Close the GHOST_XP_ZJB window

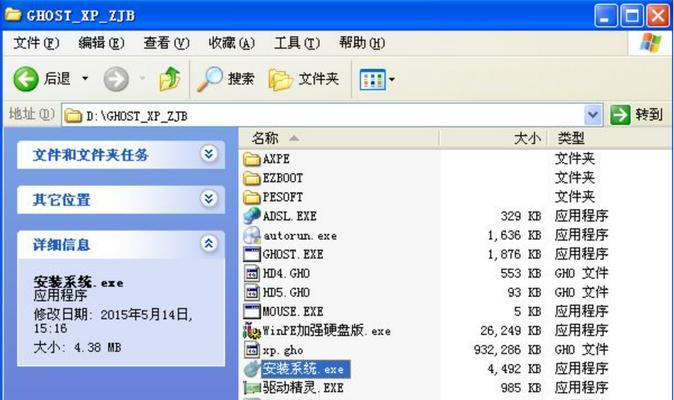(658, 16)
